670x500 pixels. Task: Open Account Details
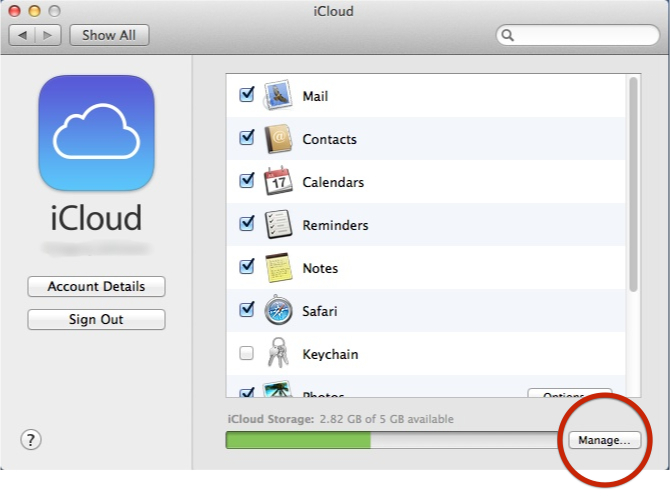[x=96, y=287]
